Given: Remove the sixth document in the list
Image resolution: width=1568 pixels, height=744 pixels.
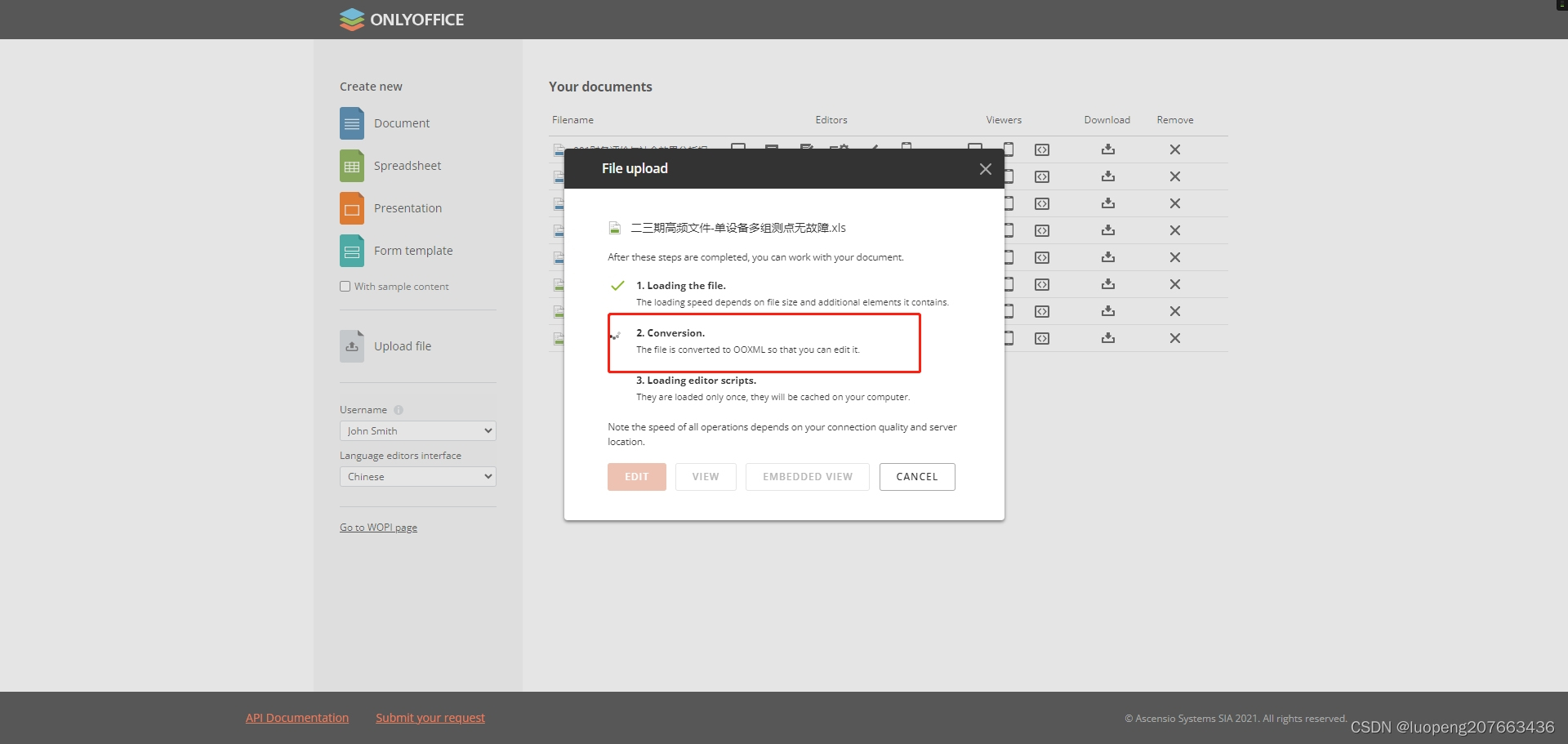Looking at the screenshot, I should 1175,284.
